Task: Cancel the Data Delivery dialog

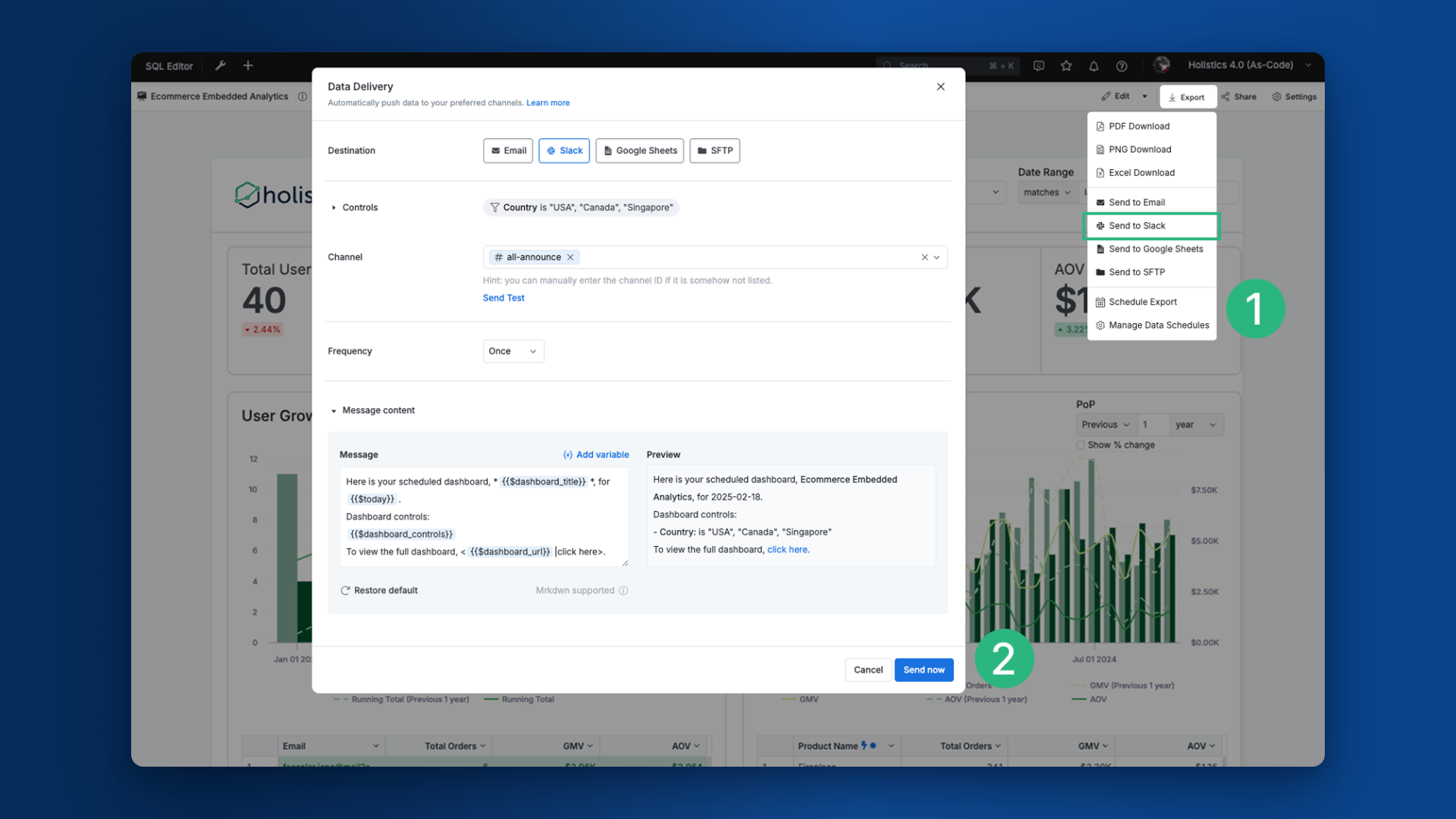Action: click(x=868, y=670)
